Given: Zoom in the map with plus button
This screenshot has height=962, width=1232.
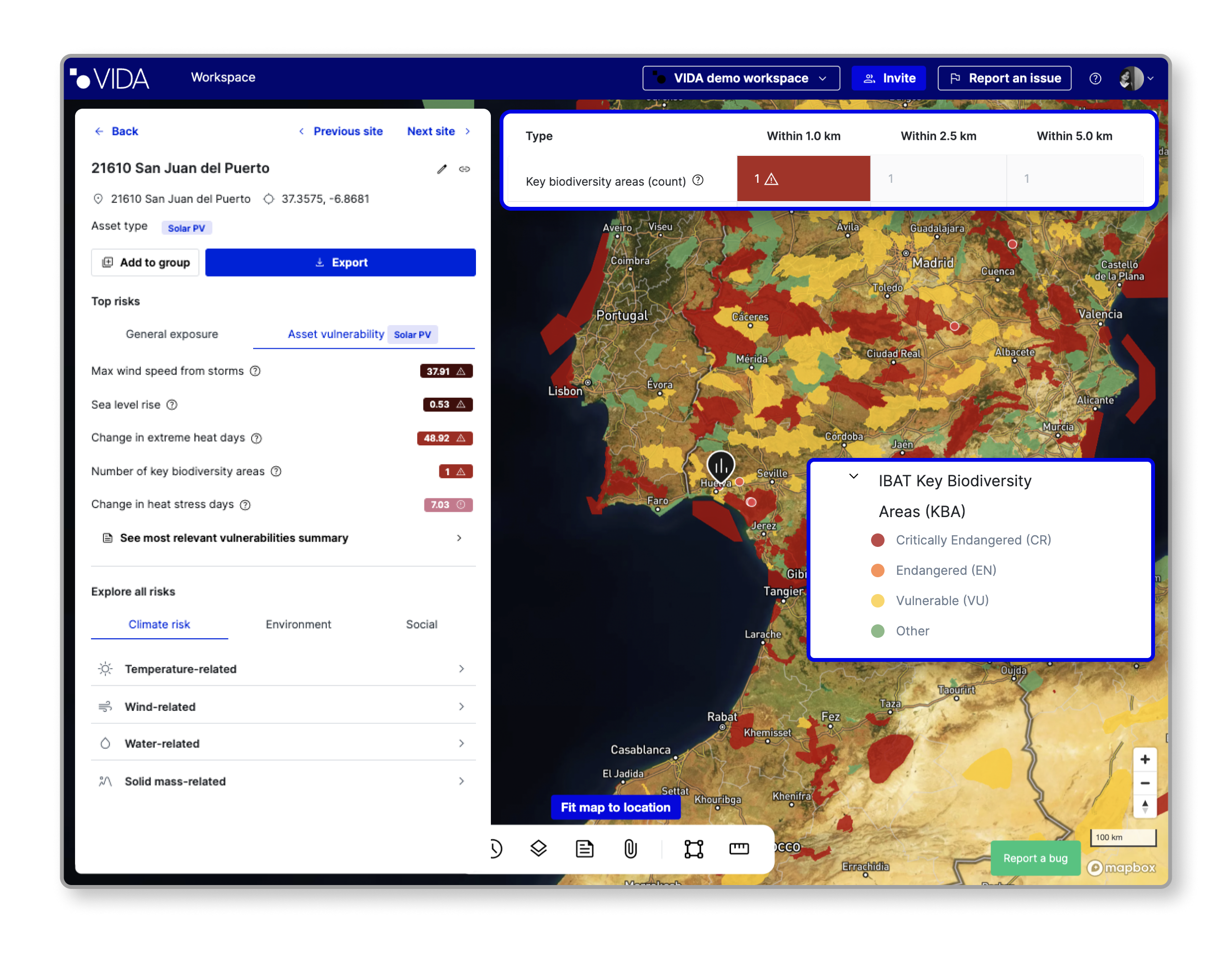Looking at the screenshot, I should [1144, 759].
